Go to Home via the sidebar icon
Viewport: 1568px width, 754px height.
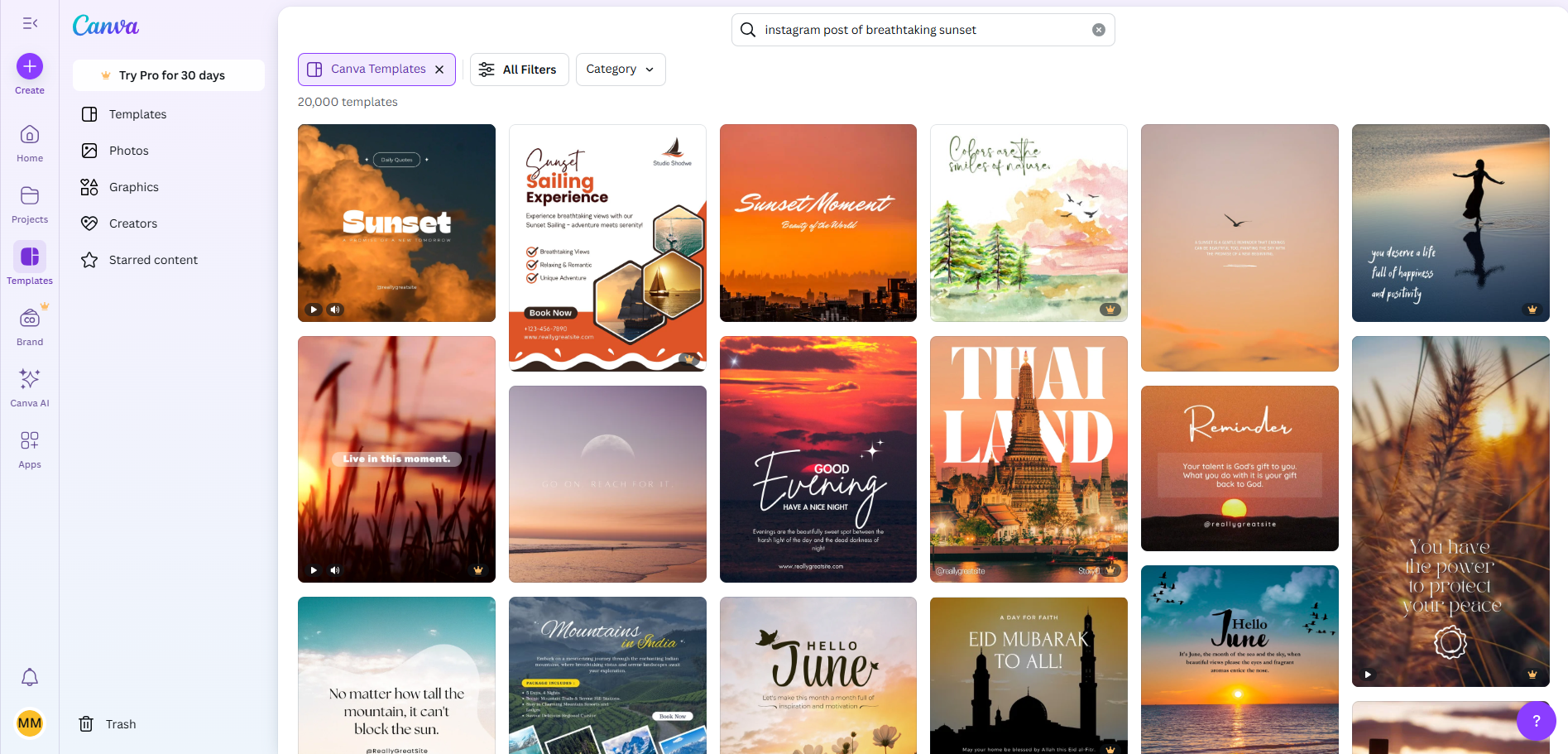tap(29, 141)
